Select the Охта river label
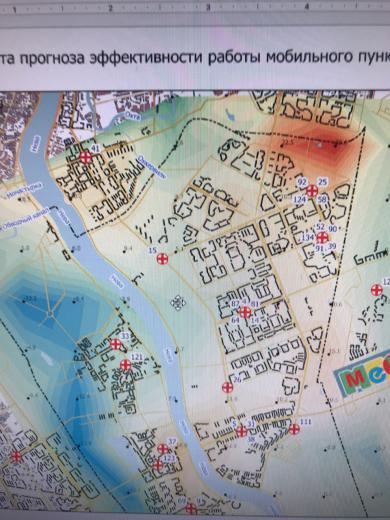 point(129,117)
